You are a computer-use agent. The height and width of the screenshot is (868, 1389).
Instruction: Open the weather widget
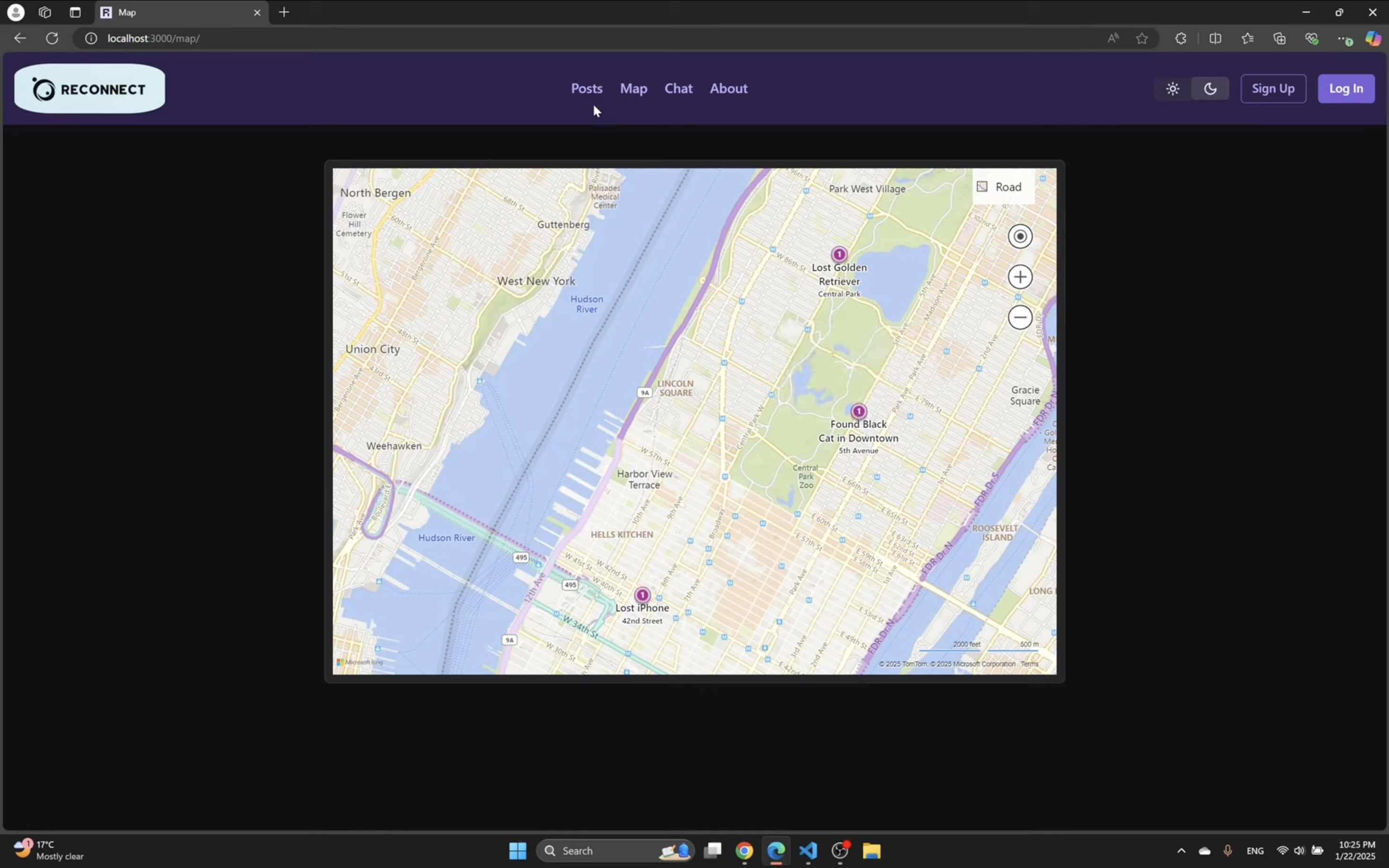tap(49, 850)
